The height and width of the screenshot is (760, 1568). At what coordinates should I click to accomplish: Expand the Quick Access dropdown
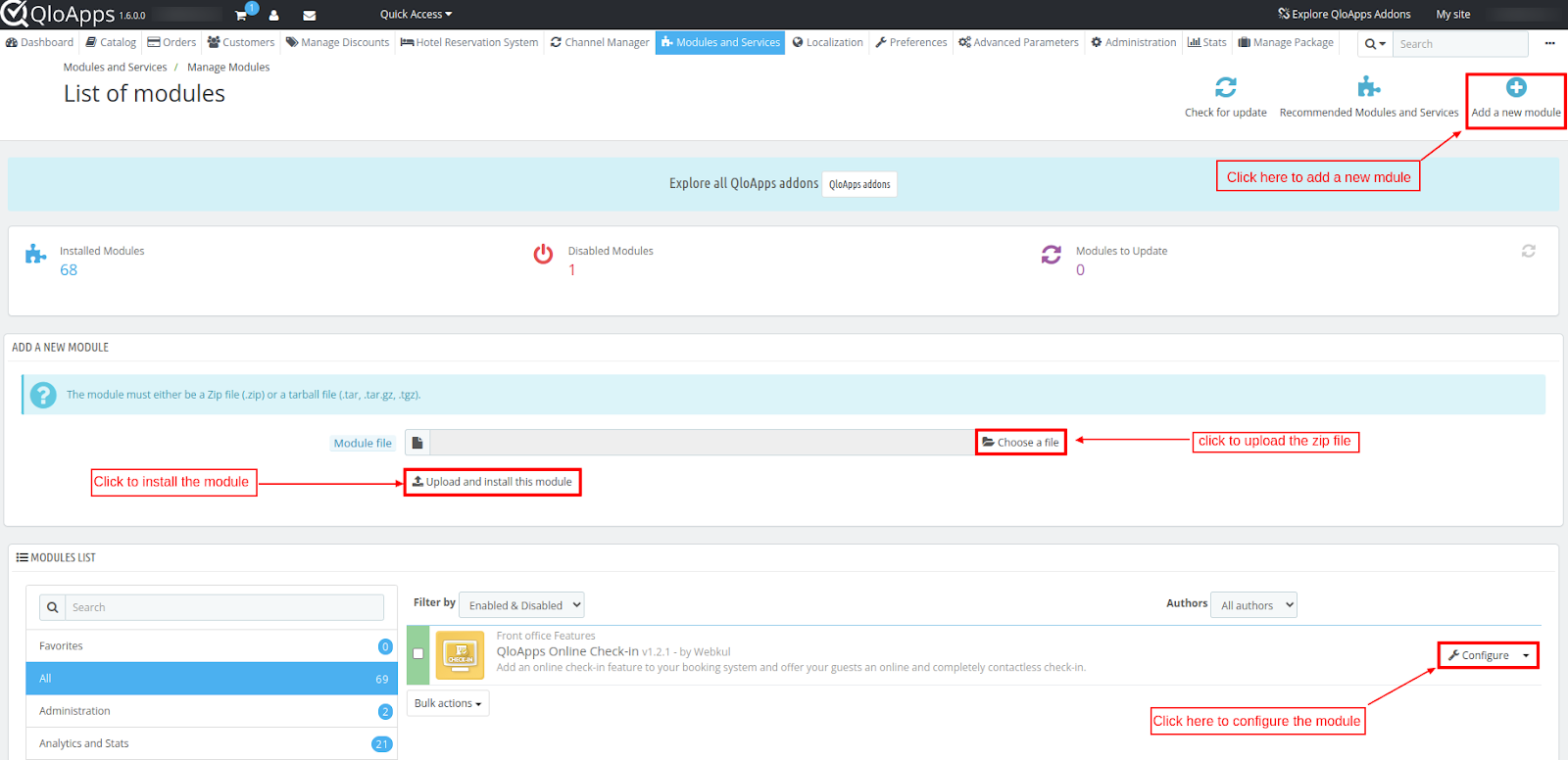pos(416,15)
